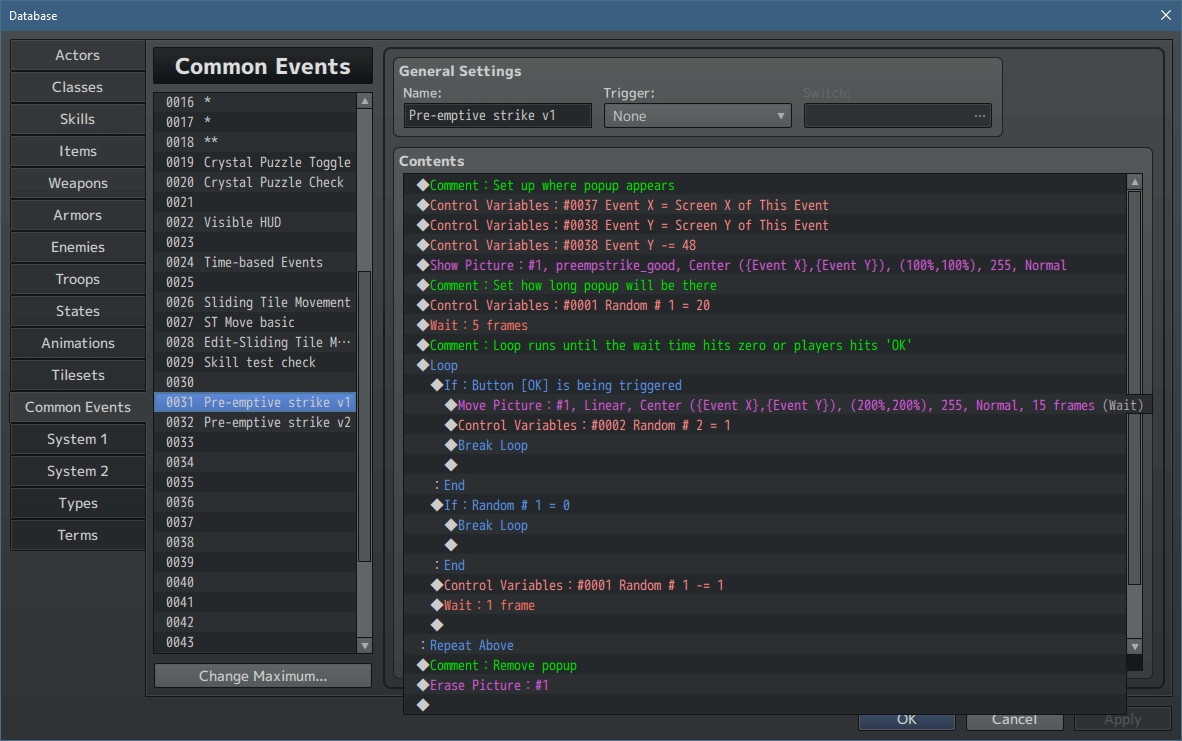1182x741 pixels.
Task: Select the comment about loop running until zero
Action: click(x=764, y=345)
